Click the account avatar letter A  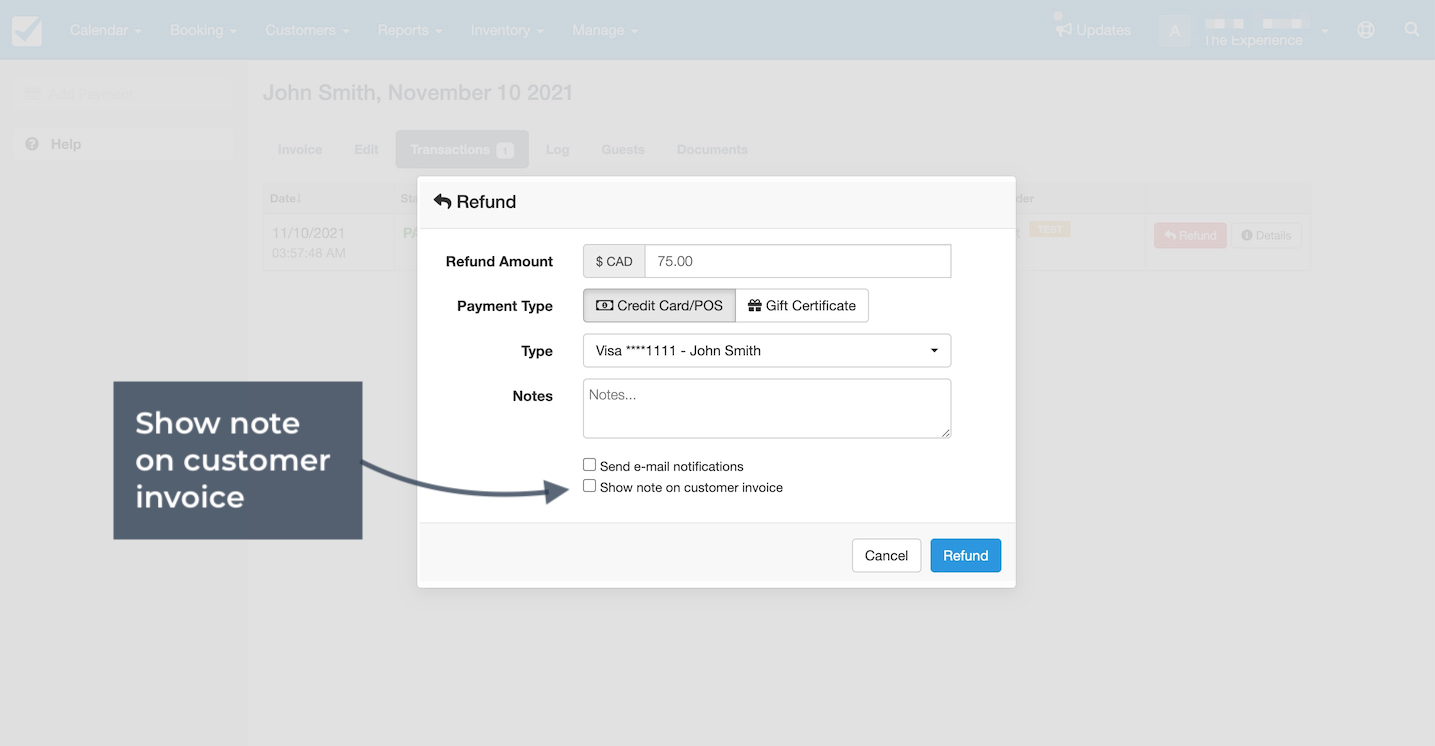(x=1175, y=31)
